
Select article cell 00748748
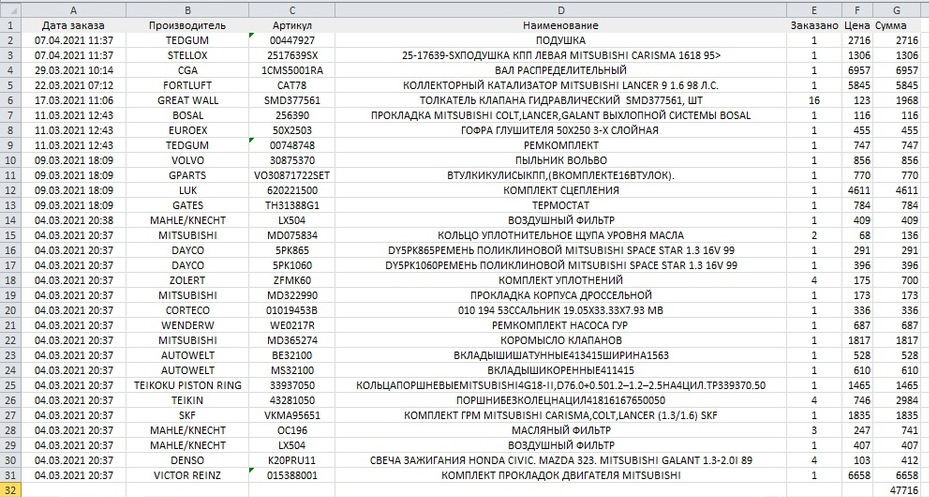[292, 146]
